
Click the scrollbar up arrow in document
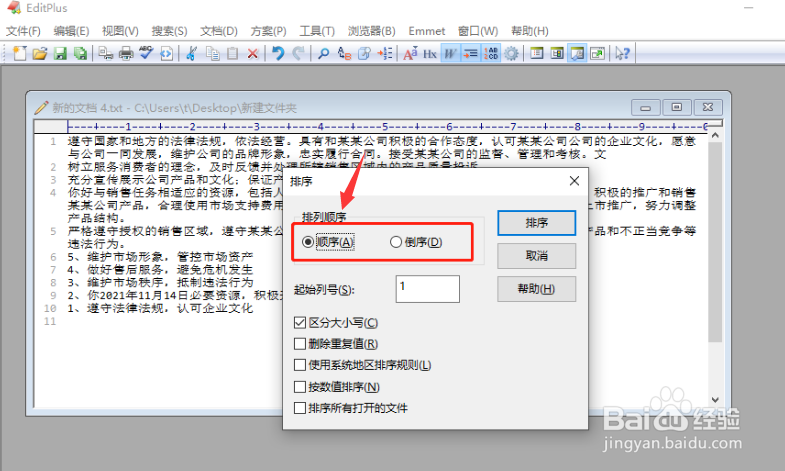[715, 135]
